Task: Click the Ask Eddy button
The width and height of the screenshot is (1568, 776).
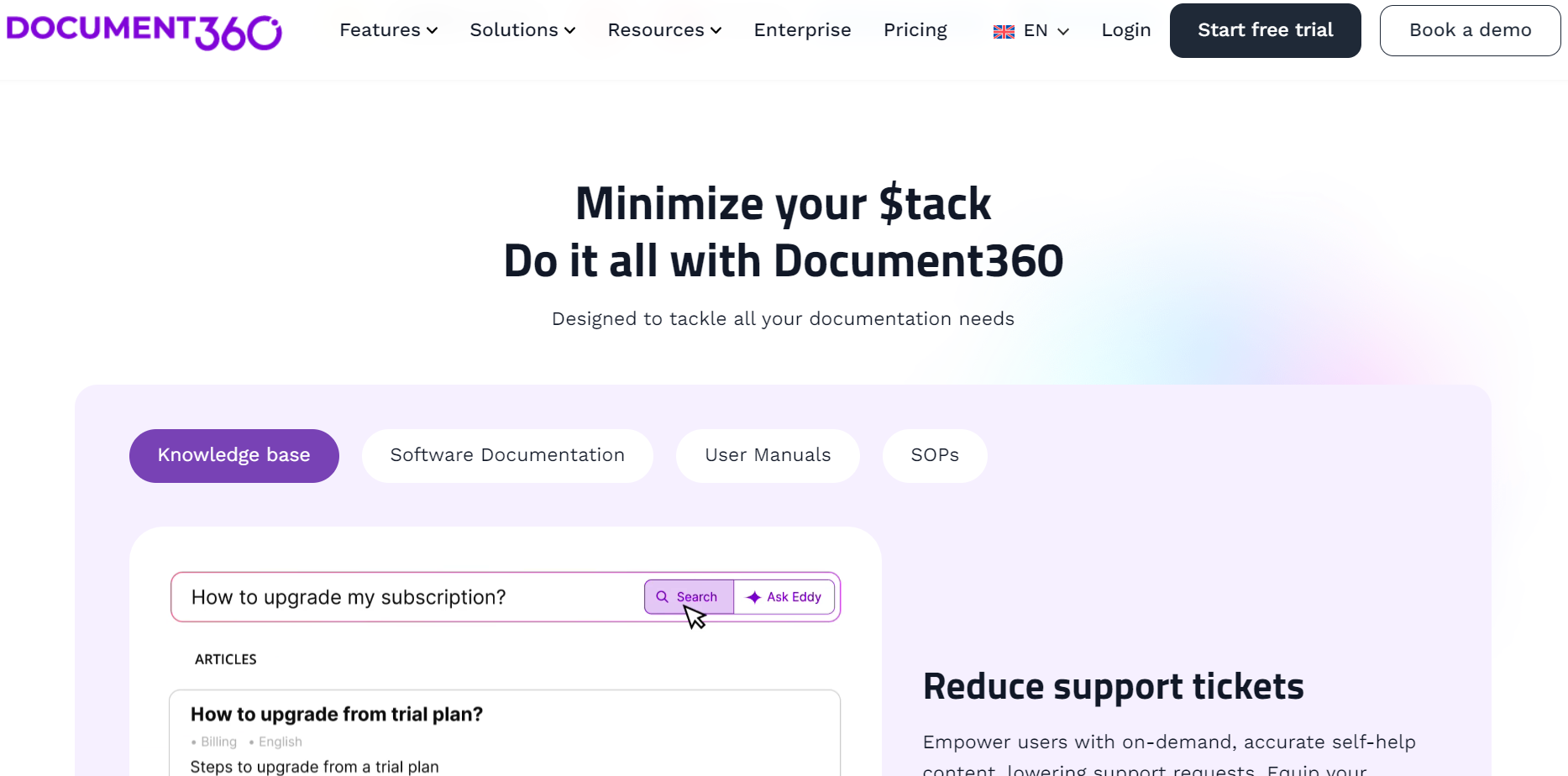Action: [x=784, y=597]
